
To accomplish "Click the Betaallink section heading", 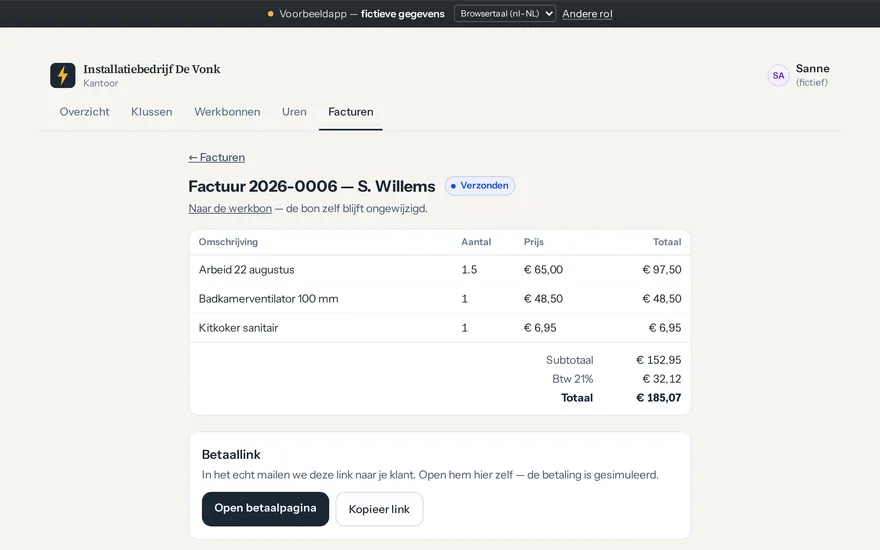I will pos(231,455).
